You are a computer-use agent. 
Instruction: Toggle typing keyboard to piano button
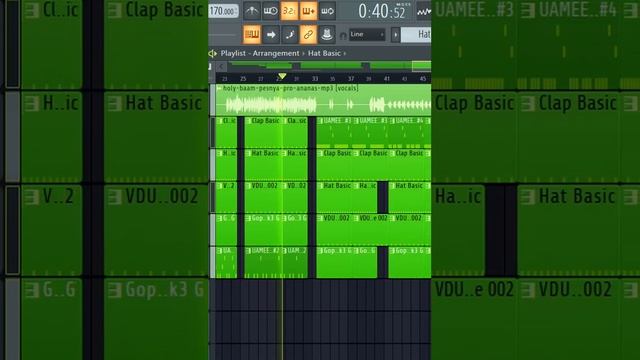(x=252, y=35)
